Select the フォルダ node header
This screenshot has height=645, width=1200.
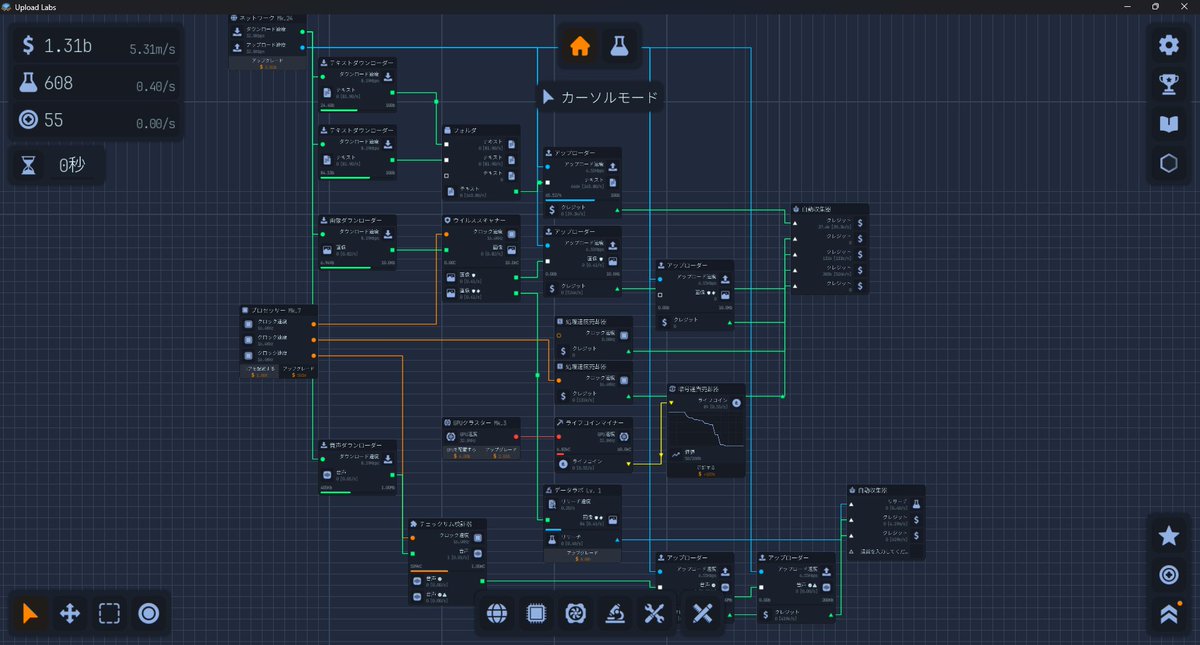pyautogui.click(x=482, y=130)
